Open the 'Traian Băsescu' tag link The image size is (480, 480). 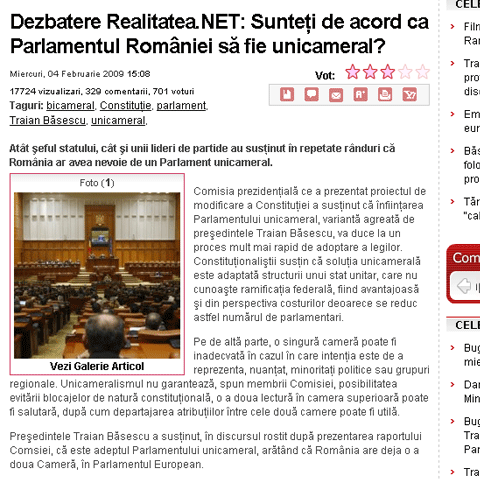[48, 120]
